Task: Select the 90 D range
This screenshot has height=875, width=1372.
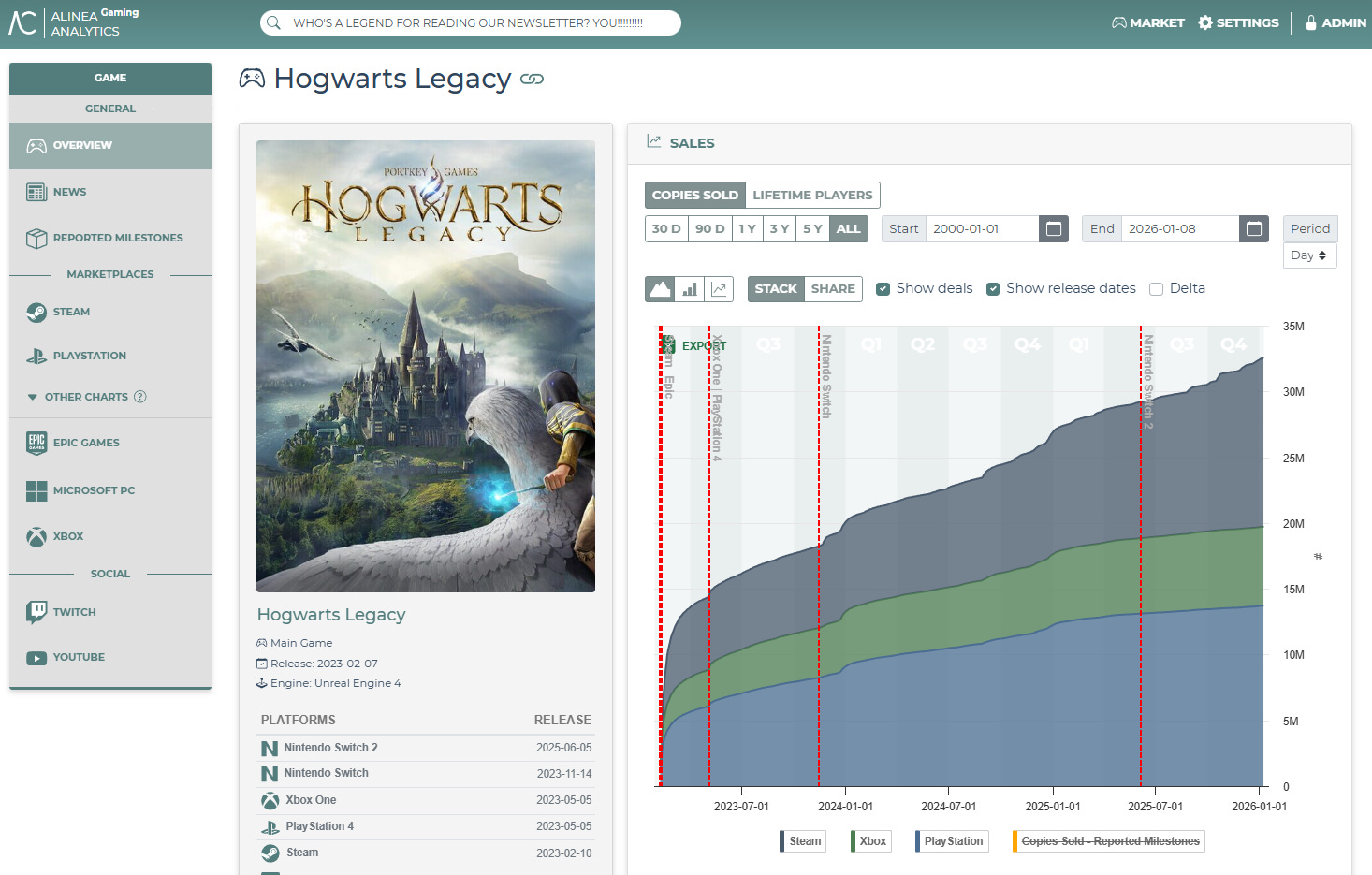Action: click(709, 228)
